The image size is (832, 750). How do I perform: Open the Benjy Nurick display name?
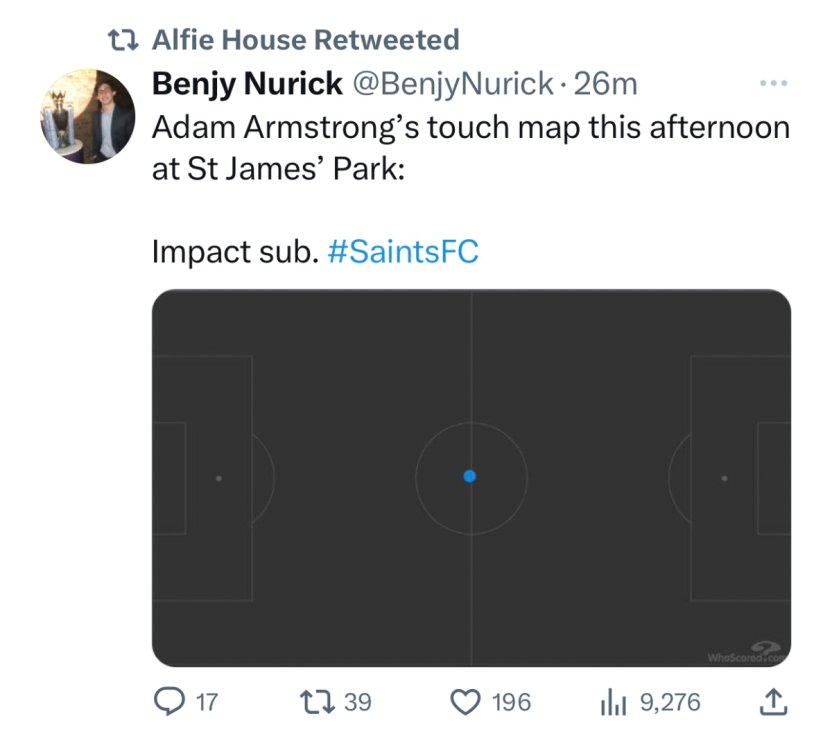(246, 85)
